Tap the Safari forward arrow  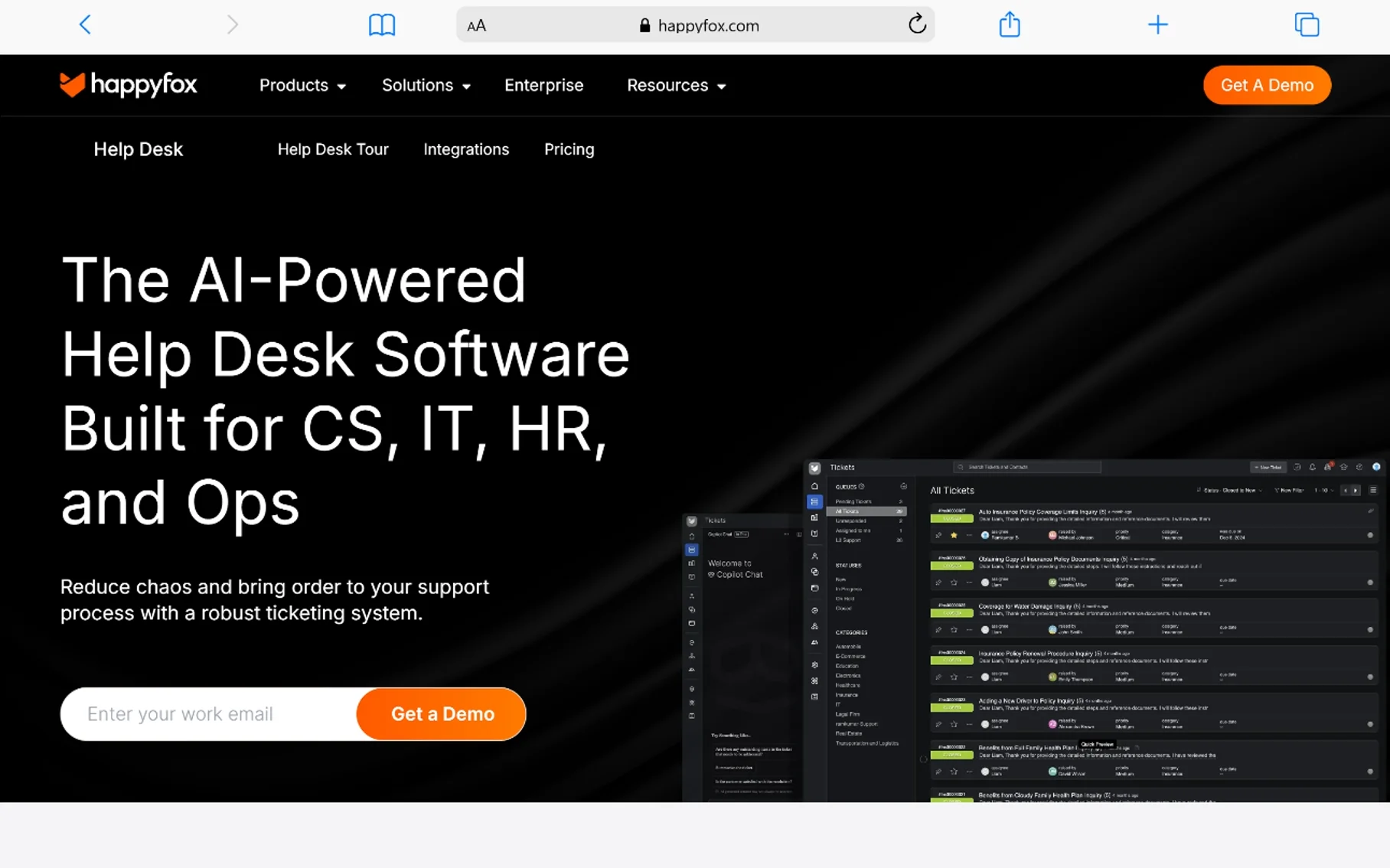coord(233,24)
